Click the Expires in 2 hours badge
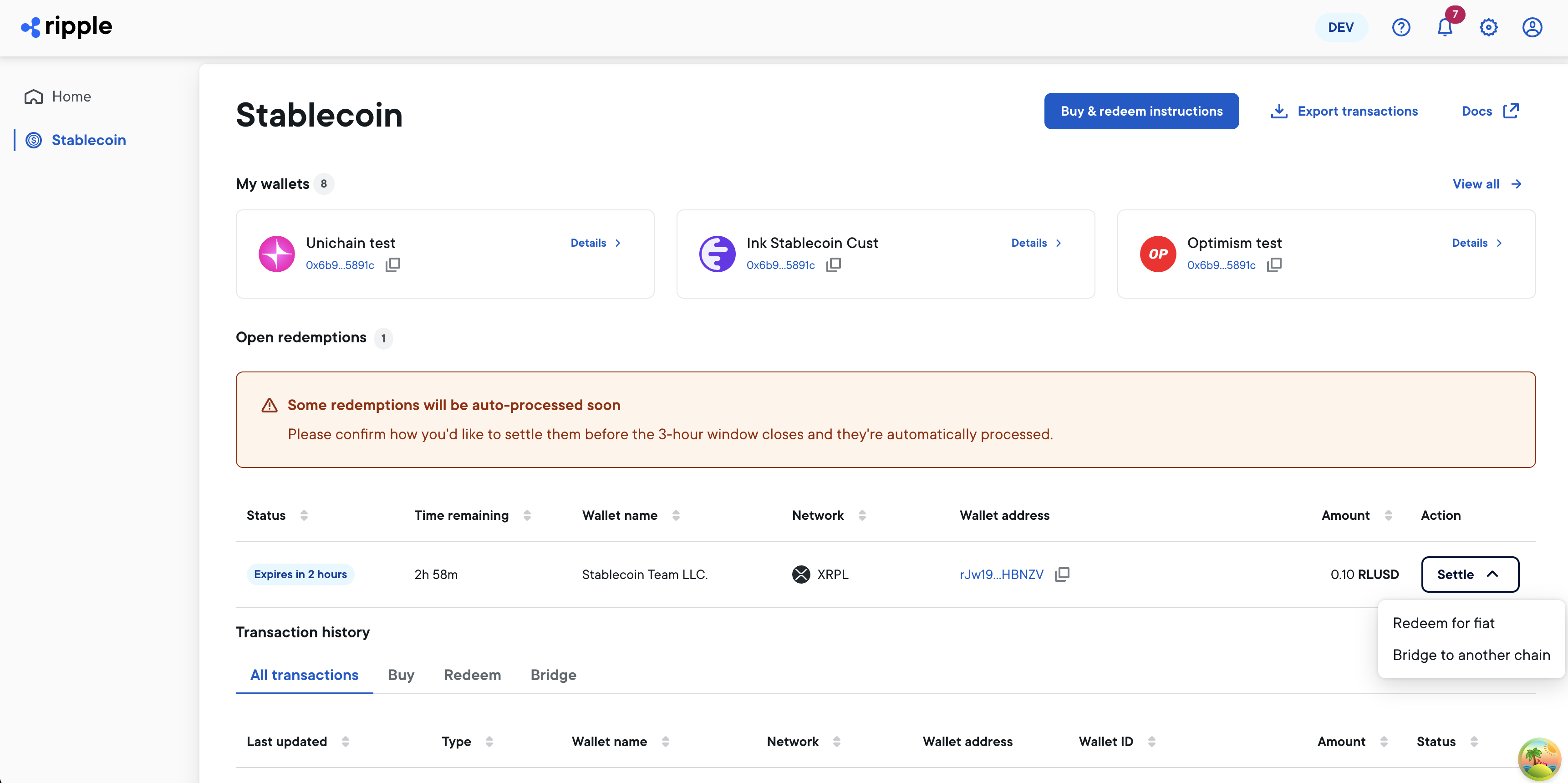Screen dimensions: 1568x783 click(300, 575)
